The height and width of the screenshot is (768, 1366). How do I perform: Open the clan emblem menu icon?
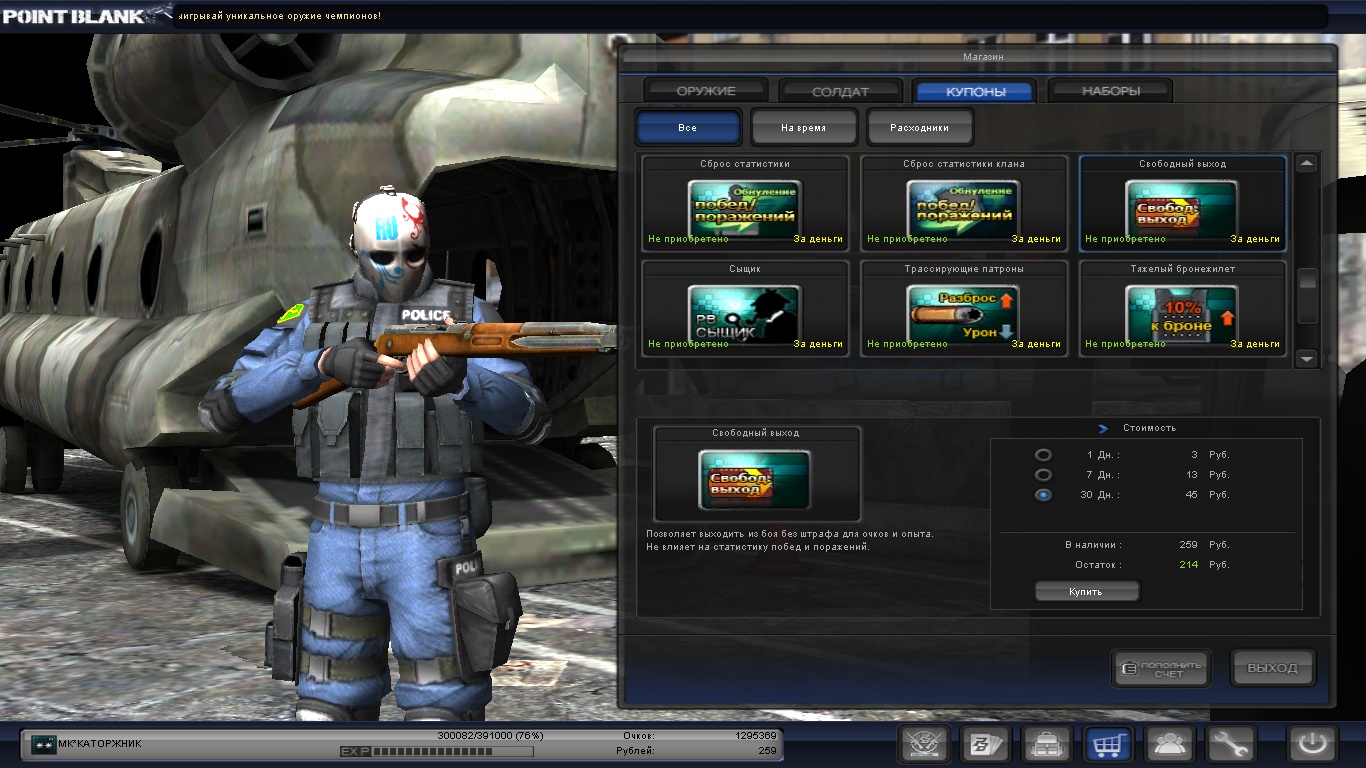pos(924,744)
